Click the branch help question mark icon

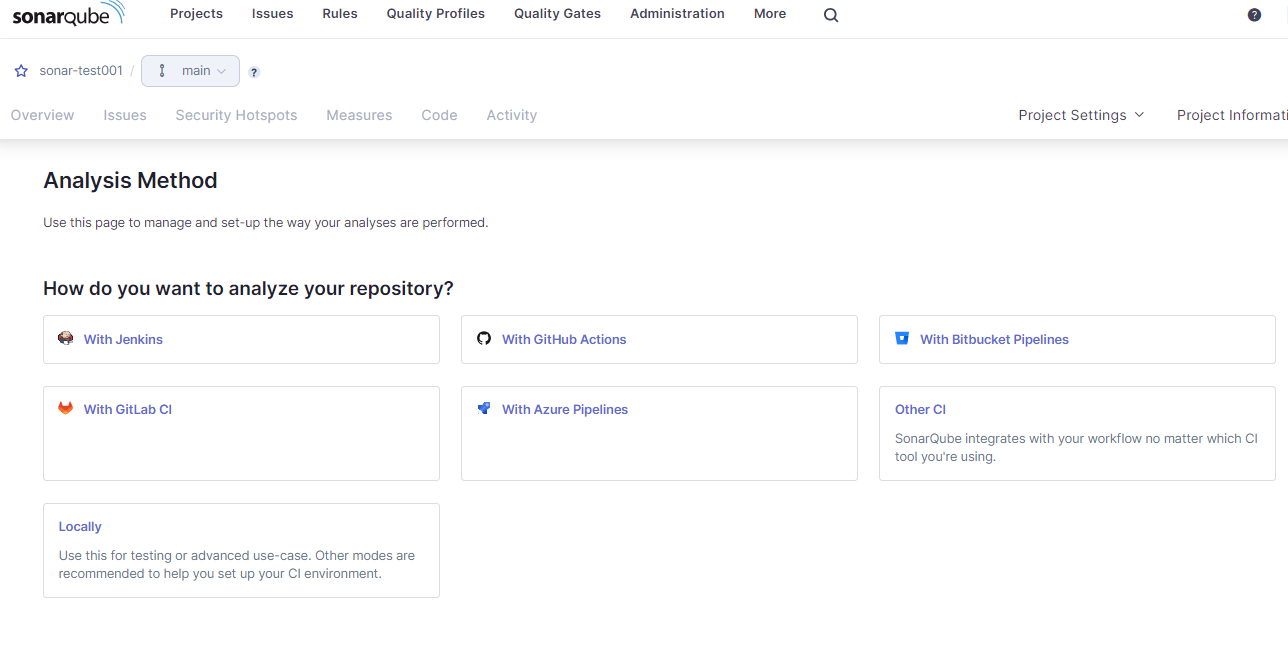[254, 72]
